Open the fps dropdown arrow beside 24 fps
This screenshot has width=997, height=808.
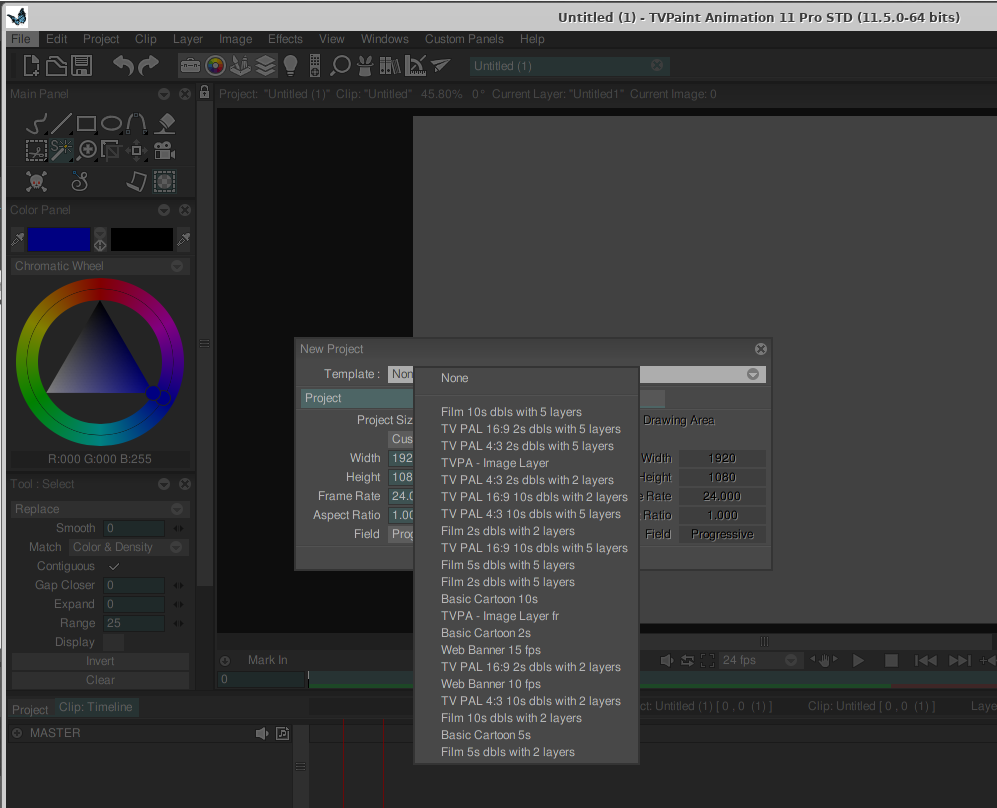click(x=791, y=661)
